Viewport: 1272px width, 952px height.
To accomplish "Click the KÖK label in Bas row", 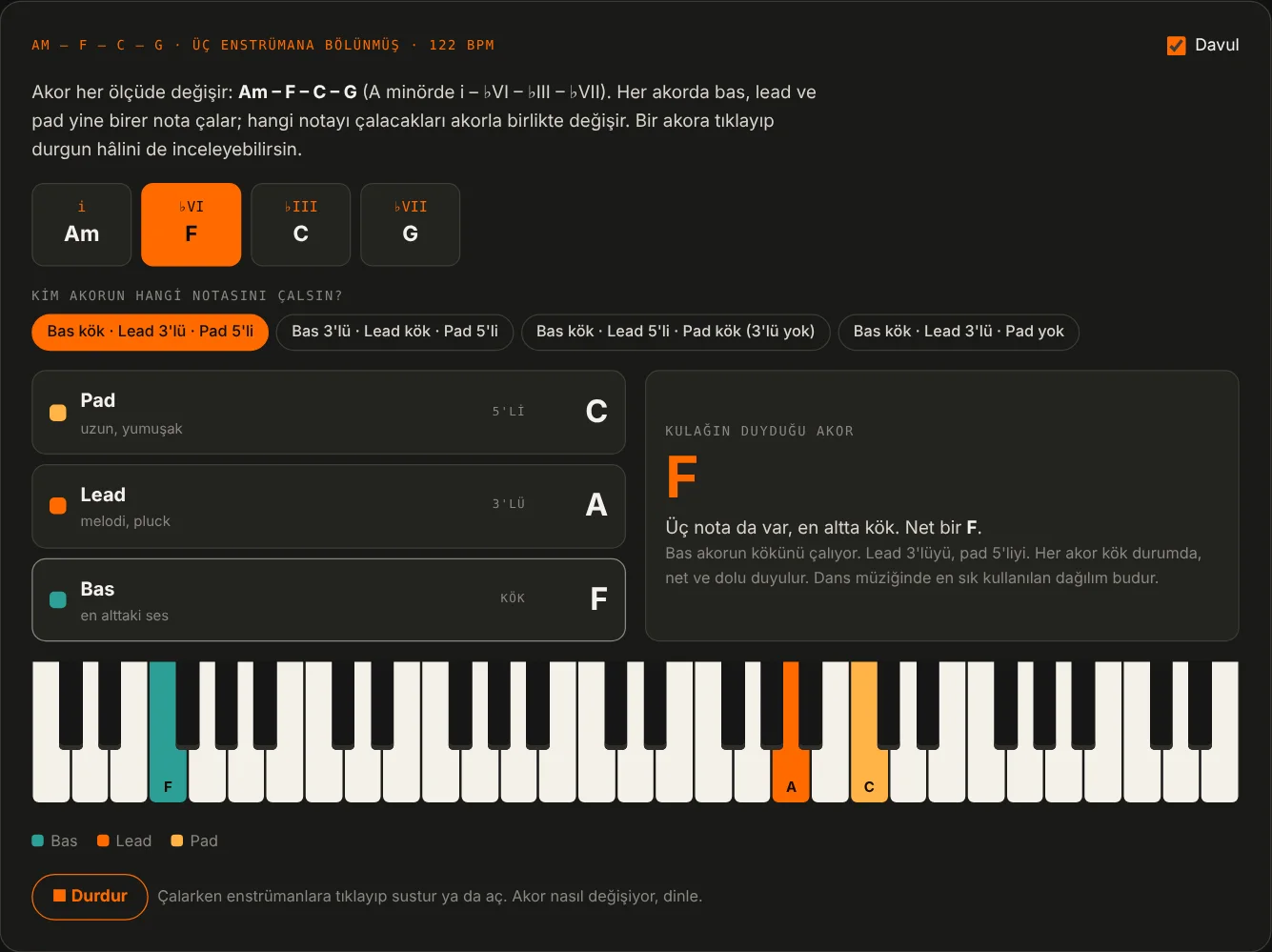I will tap(513, 598).
